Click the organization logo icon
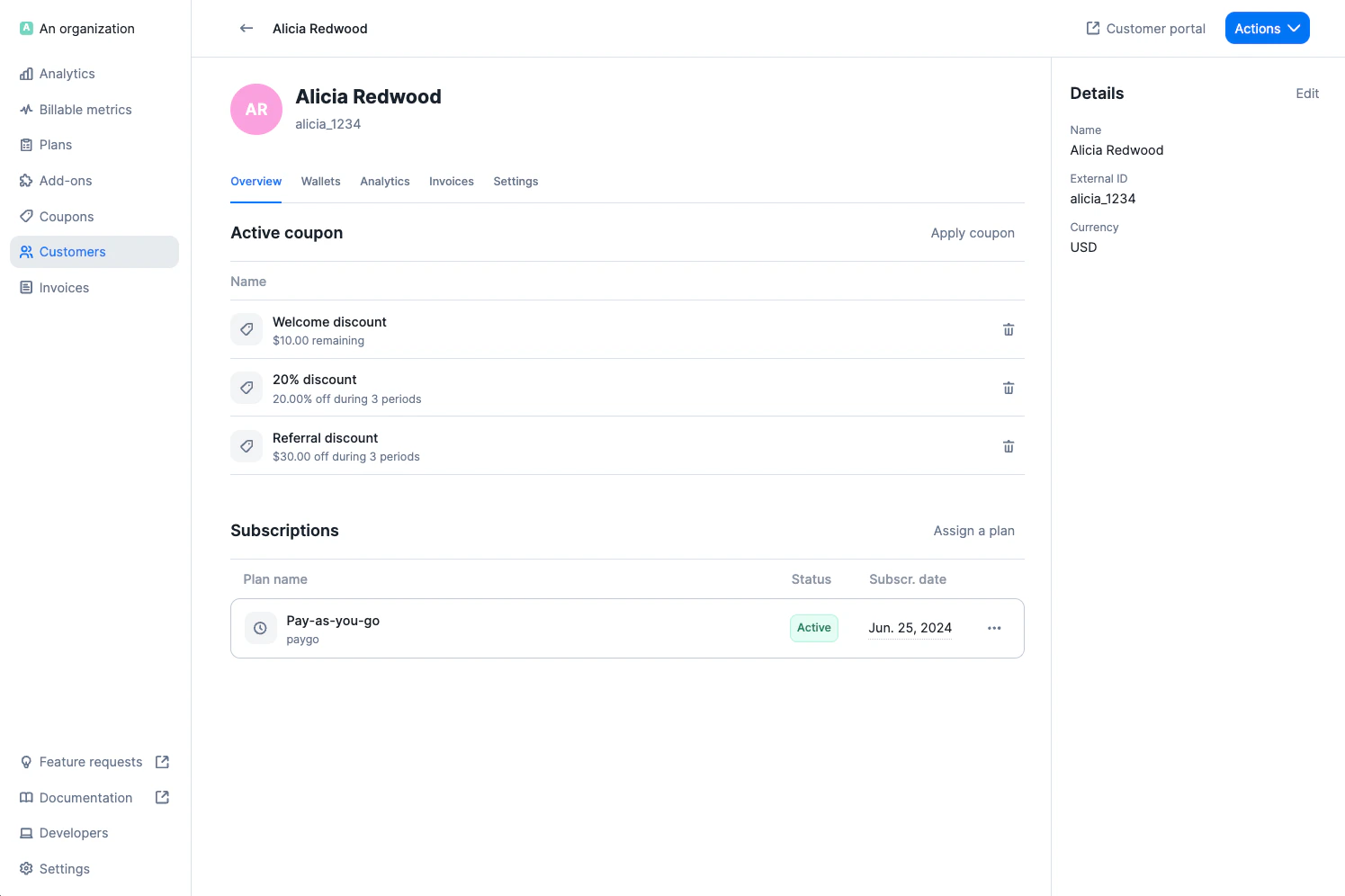The width and height of the screenshot is (1345, 896). (x=26, y=29)
